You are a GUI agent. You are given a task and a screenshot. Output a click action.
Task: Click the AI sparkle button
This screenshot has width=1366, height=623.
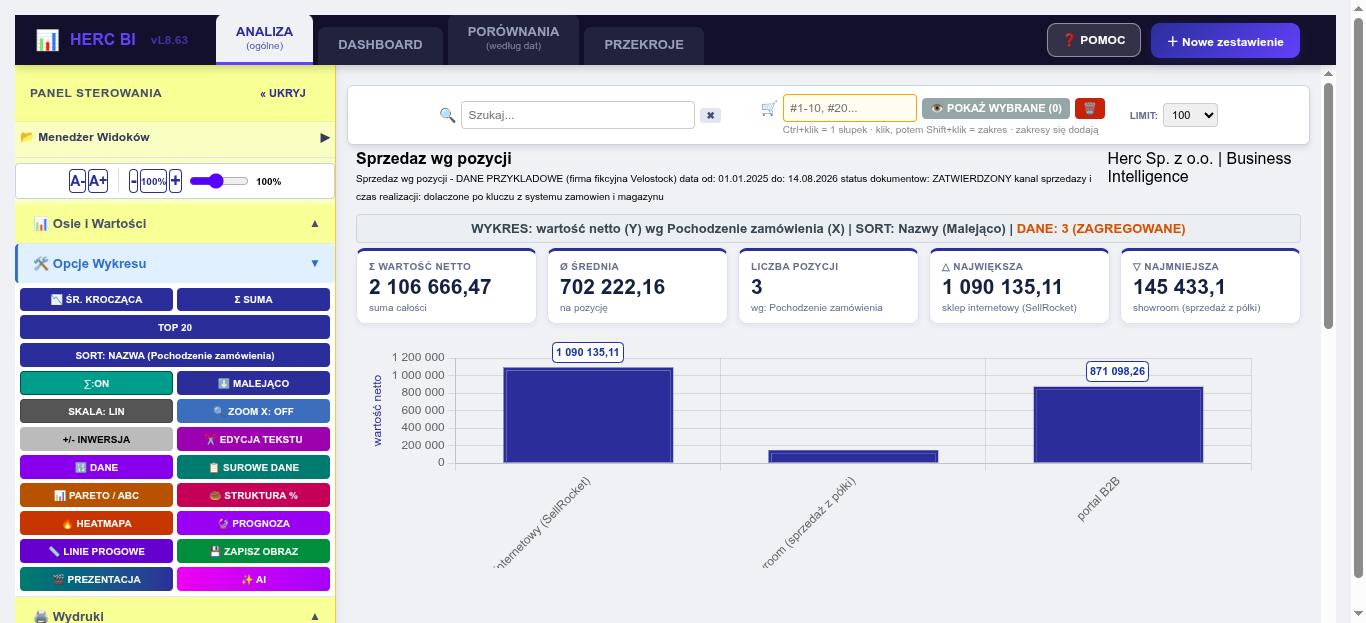pyautogui.click(x=253, y=579)
